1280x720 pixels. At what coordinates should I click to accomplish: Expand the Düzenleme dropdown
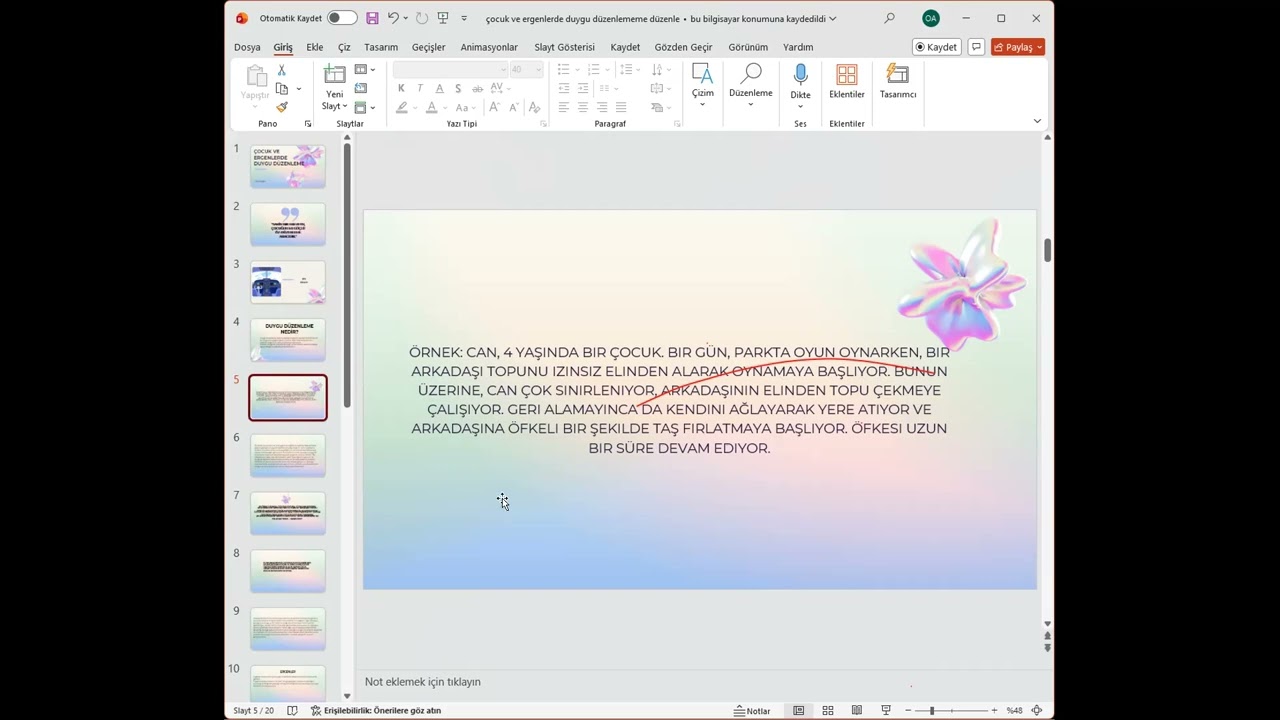tap(750, 104)
